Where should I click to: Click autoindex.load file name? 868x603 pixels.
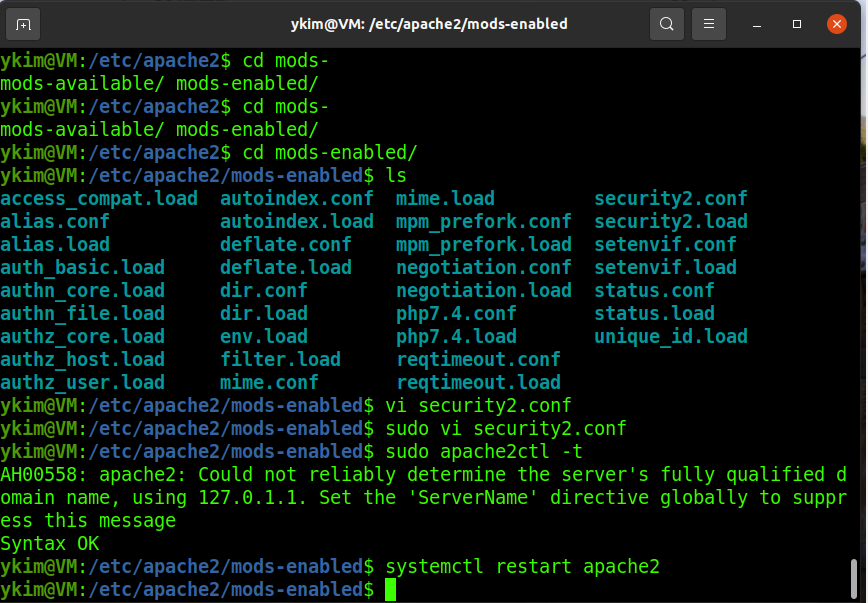297,221
